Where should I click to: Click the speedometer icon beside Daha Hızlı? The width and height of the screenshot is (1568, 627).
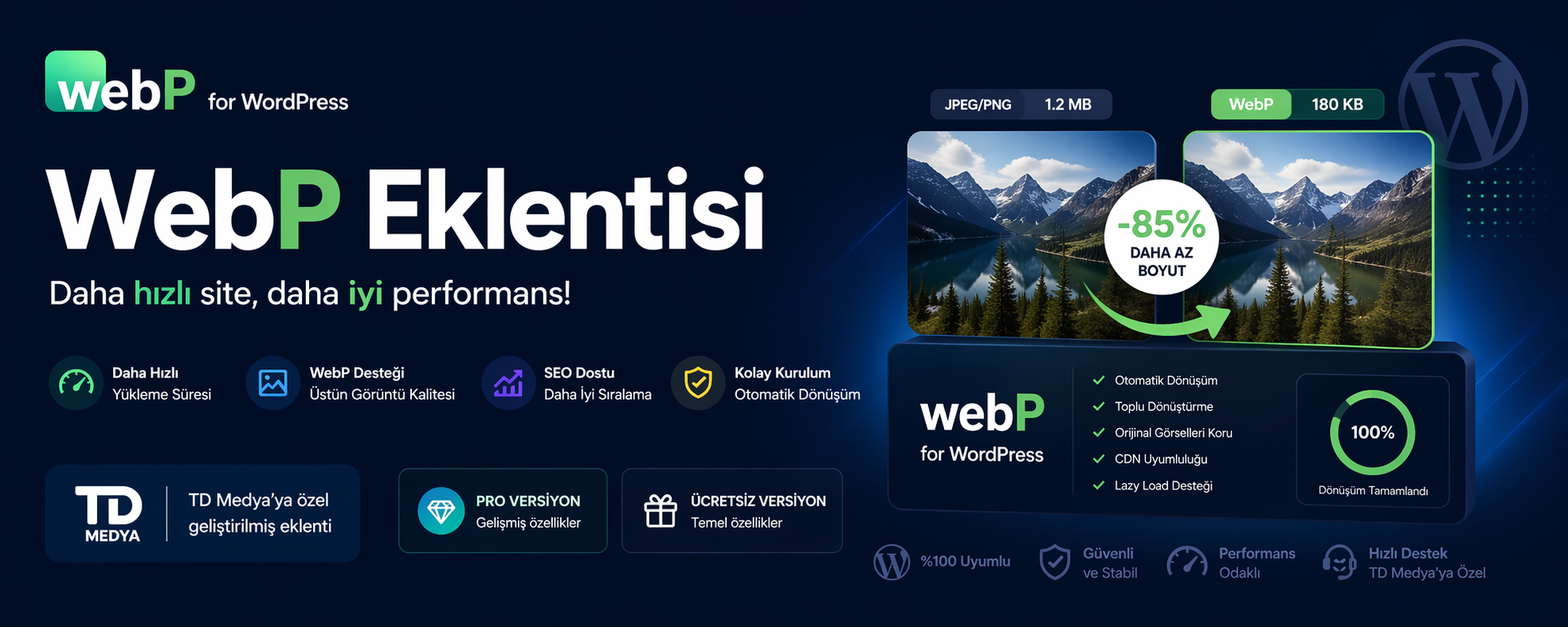77,383
